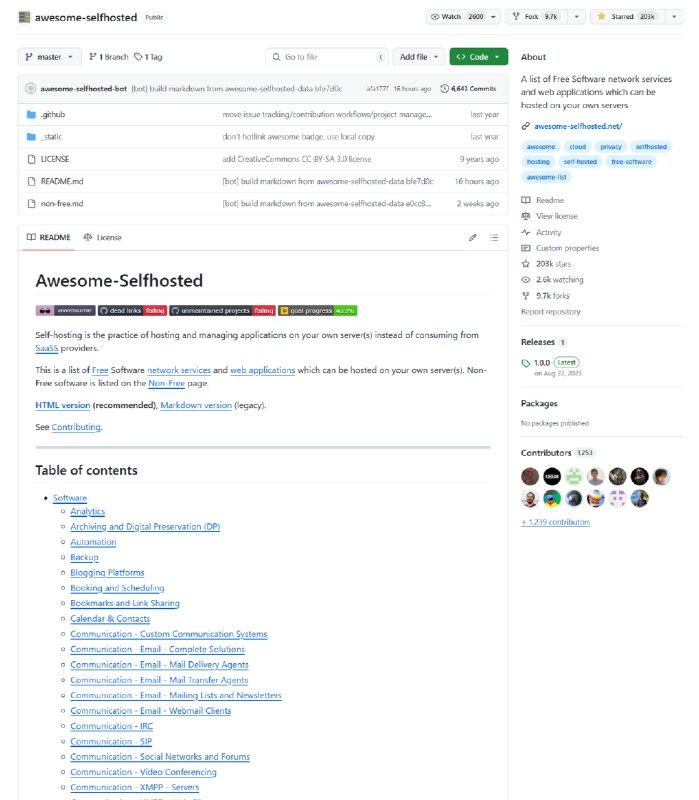This screenshot has width=699, height=800.
Task: Open the master branch selector dropdown
Action: pos(49,57)
